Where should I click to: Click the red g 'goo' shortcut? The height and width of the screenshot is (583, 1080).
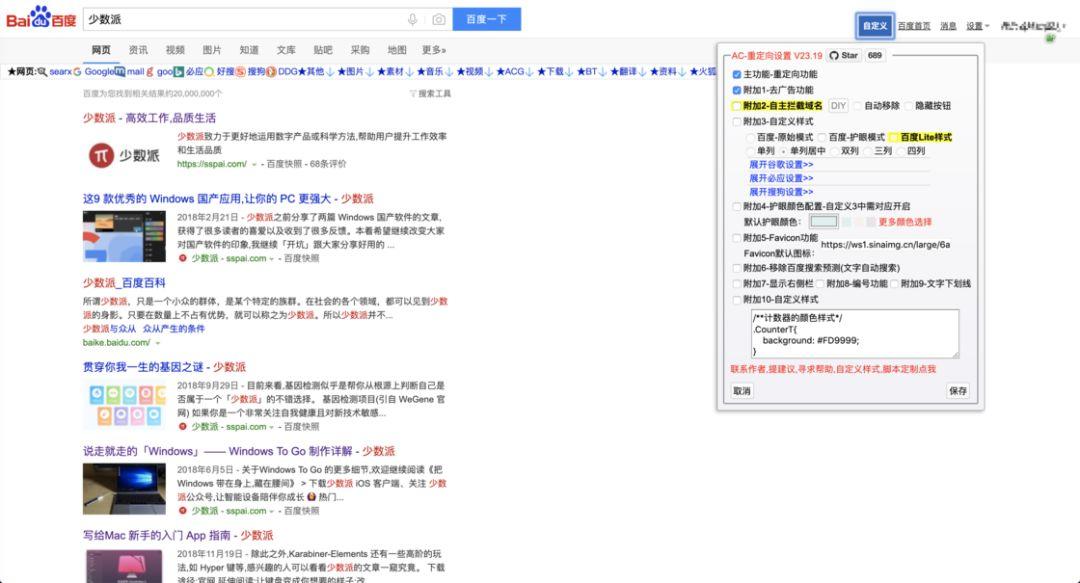[x=160, y=72]
